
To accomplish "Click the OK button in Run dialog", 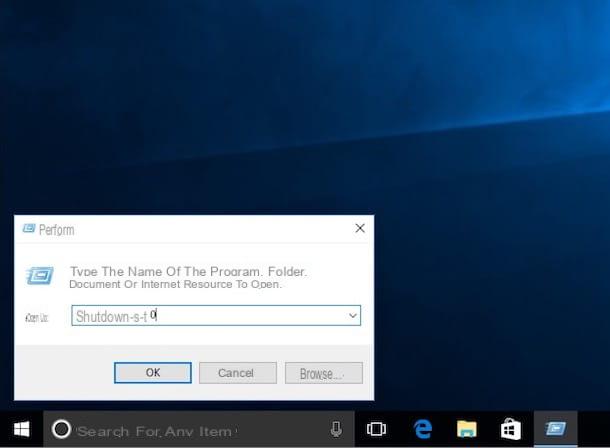I will click(153, 373).
